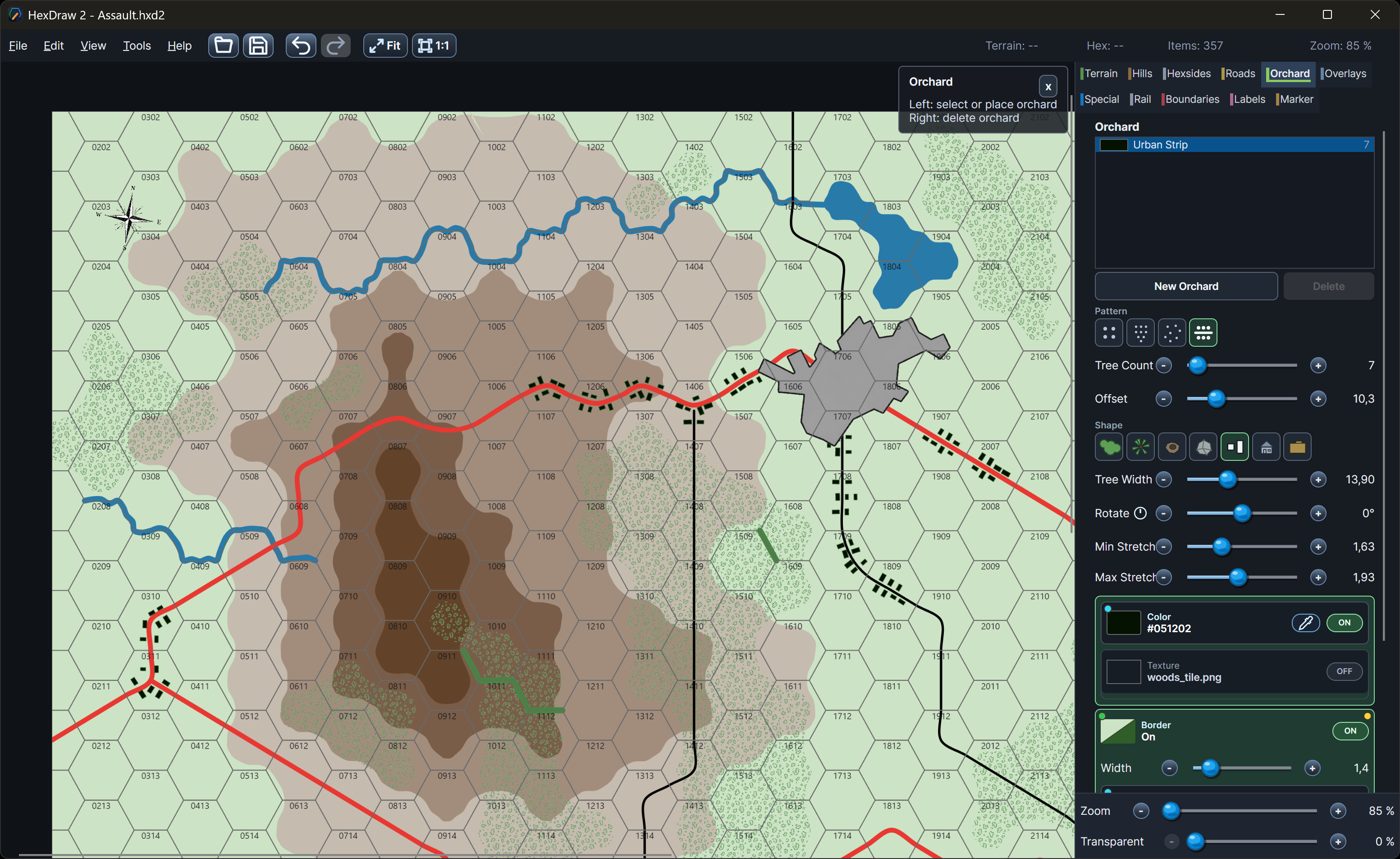Zoom in using the Zoom plus button
1400x859 pixels.
1338,811
